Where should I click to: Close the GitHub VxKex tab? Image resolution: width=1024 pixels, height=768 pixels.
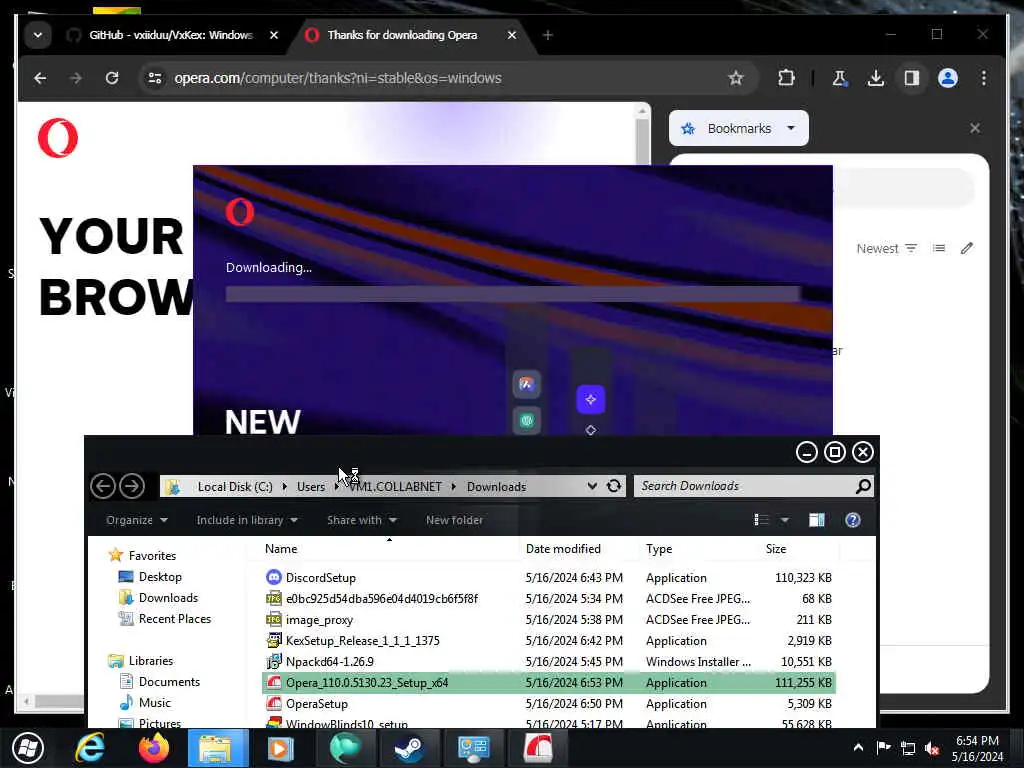click(x=274, y=35)
